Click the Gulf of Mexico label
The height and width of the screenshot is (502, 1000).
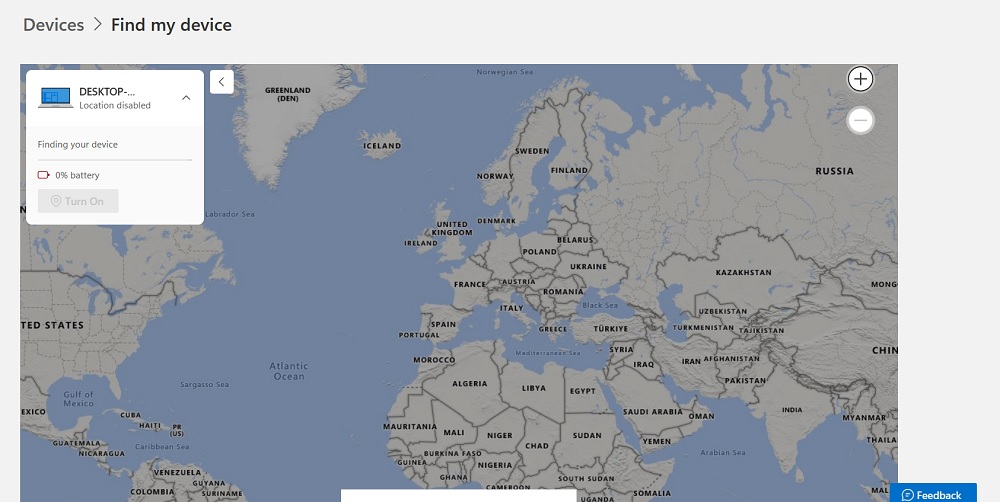tap(78, 399)
